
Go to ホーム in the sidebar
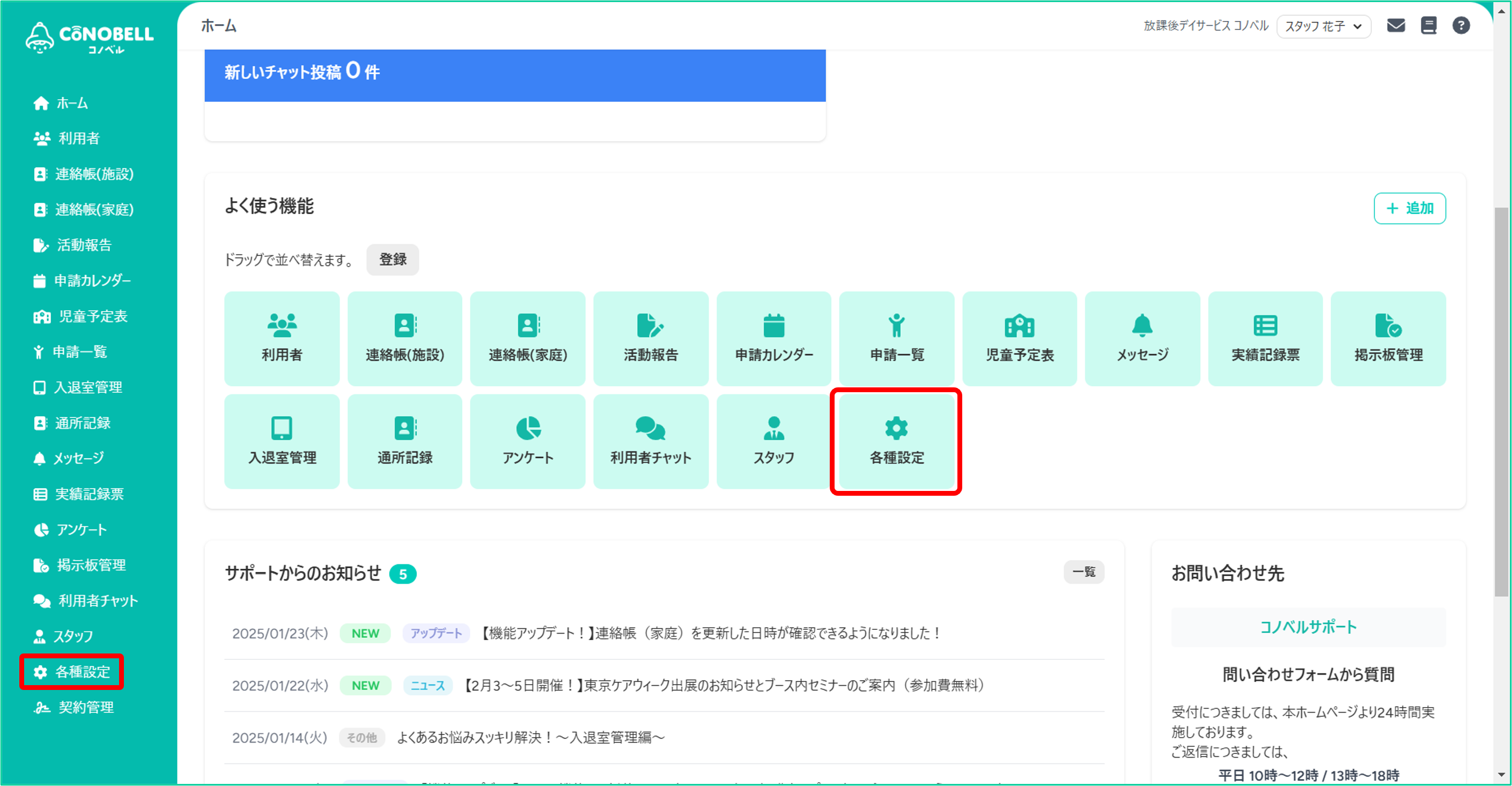pyautogui.click(x=61, y=104)
